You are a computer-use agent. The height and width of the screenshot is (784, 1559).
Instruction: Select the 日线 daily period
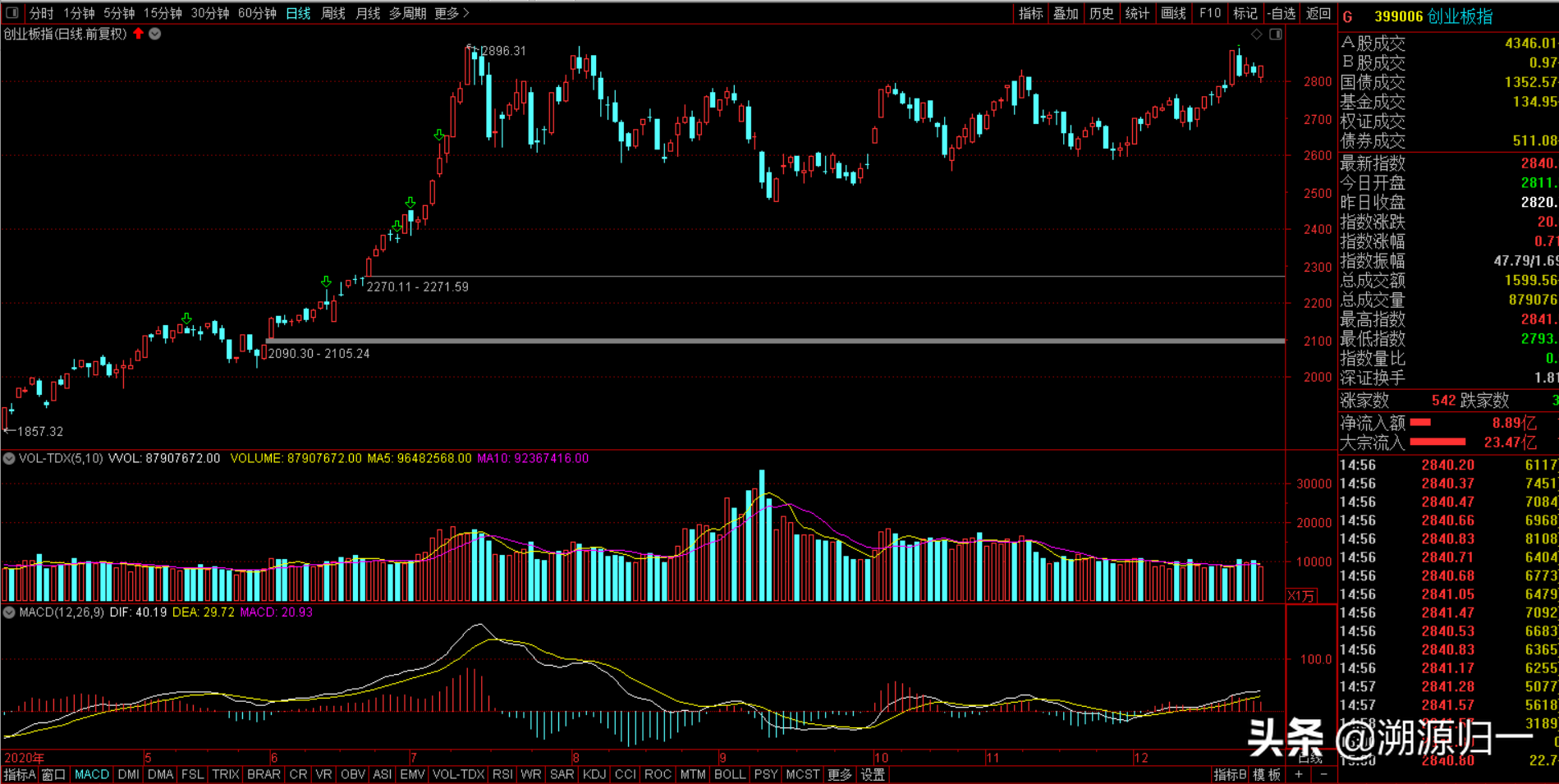[298, 13]
